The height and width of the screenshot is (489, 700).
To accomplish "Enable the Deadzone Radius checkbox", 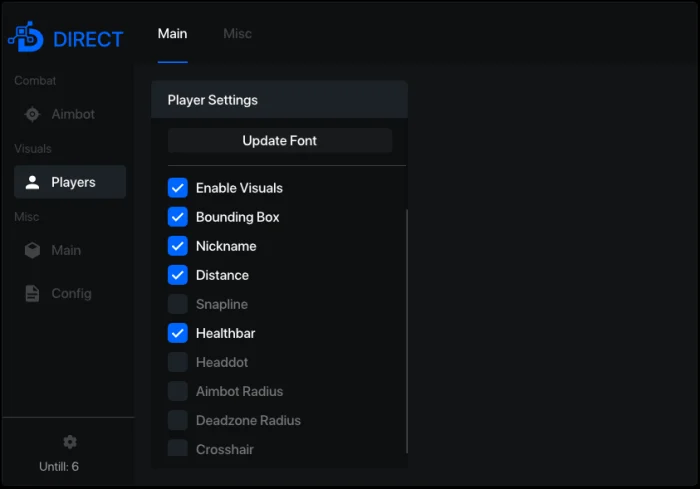I will pyautogui.click(x=178, y=420).
